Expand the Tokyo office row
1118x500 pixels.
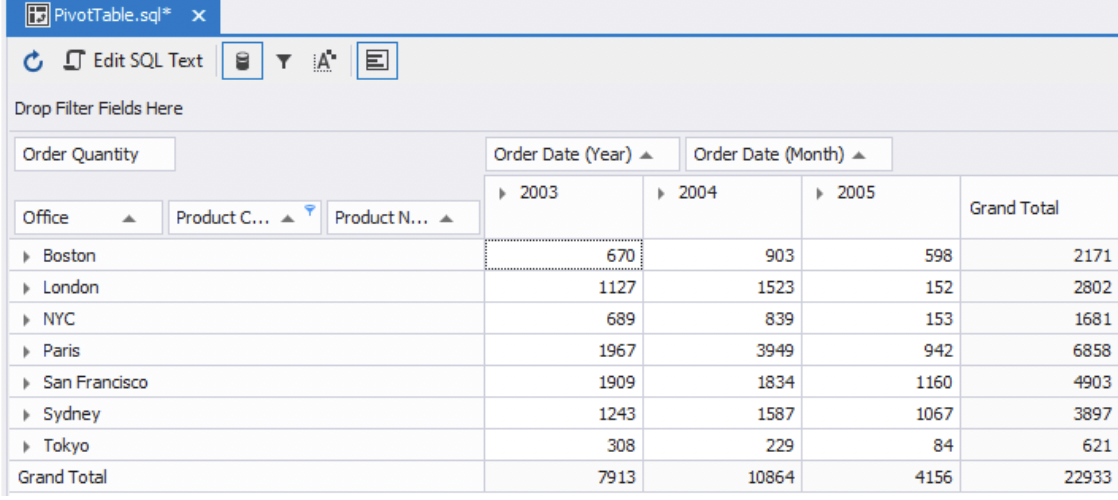28,446
